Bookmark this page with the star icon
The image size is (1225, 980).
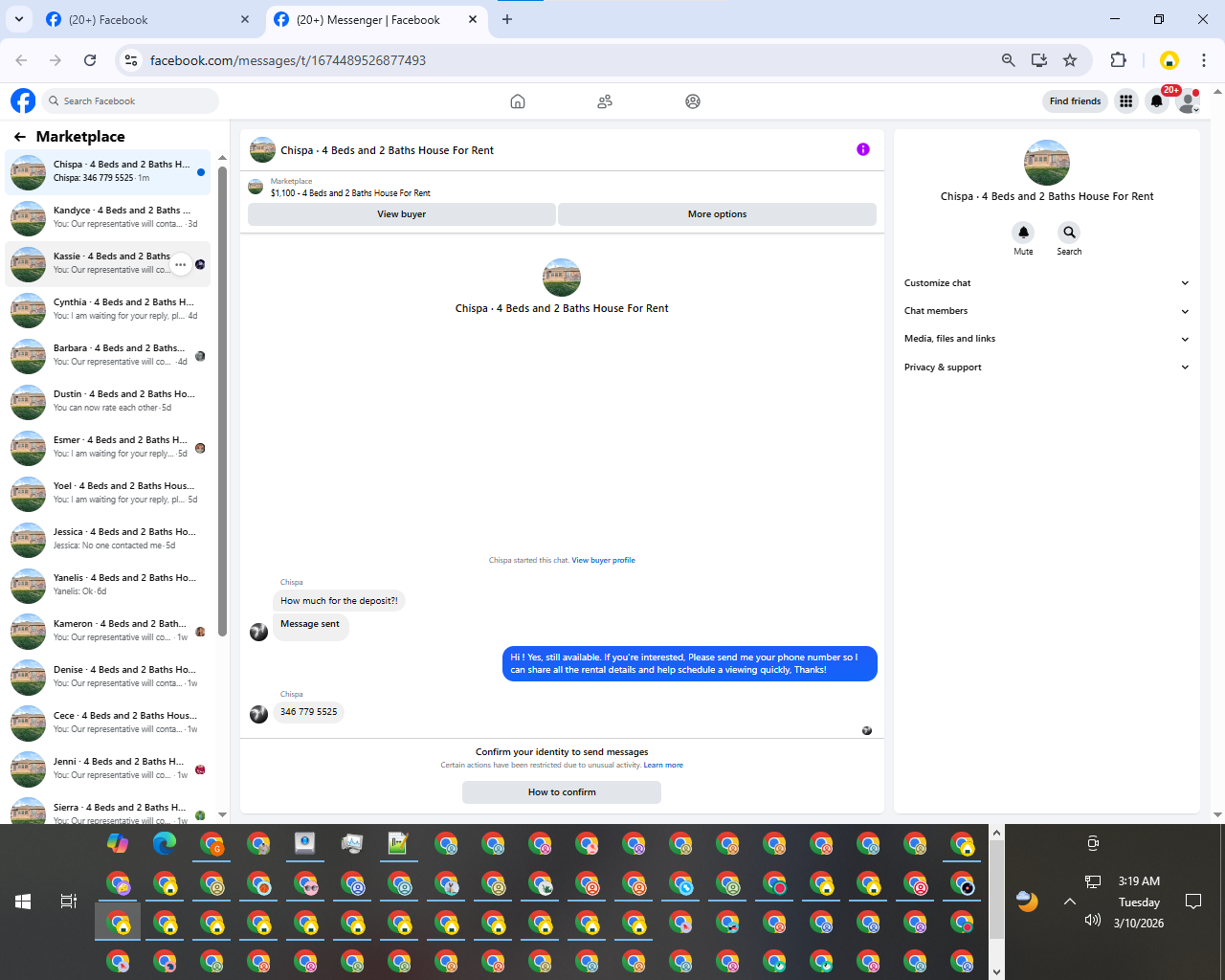(1070, 60)
